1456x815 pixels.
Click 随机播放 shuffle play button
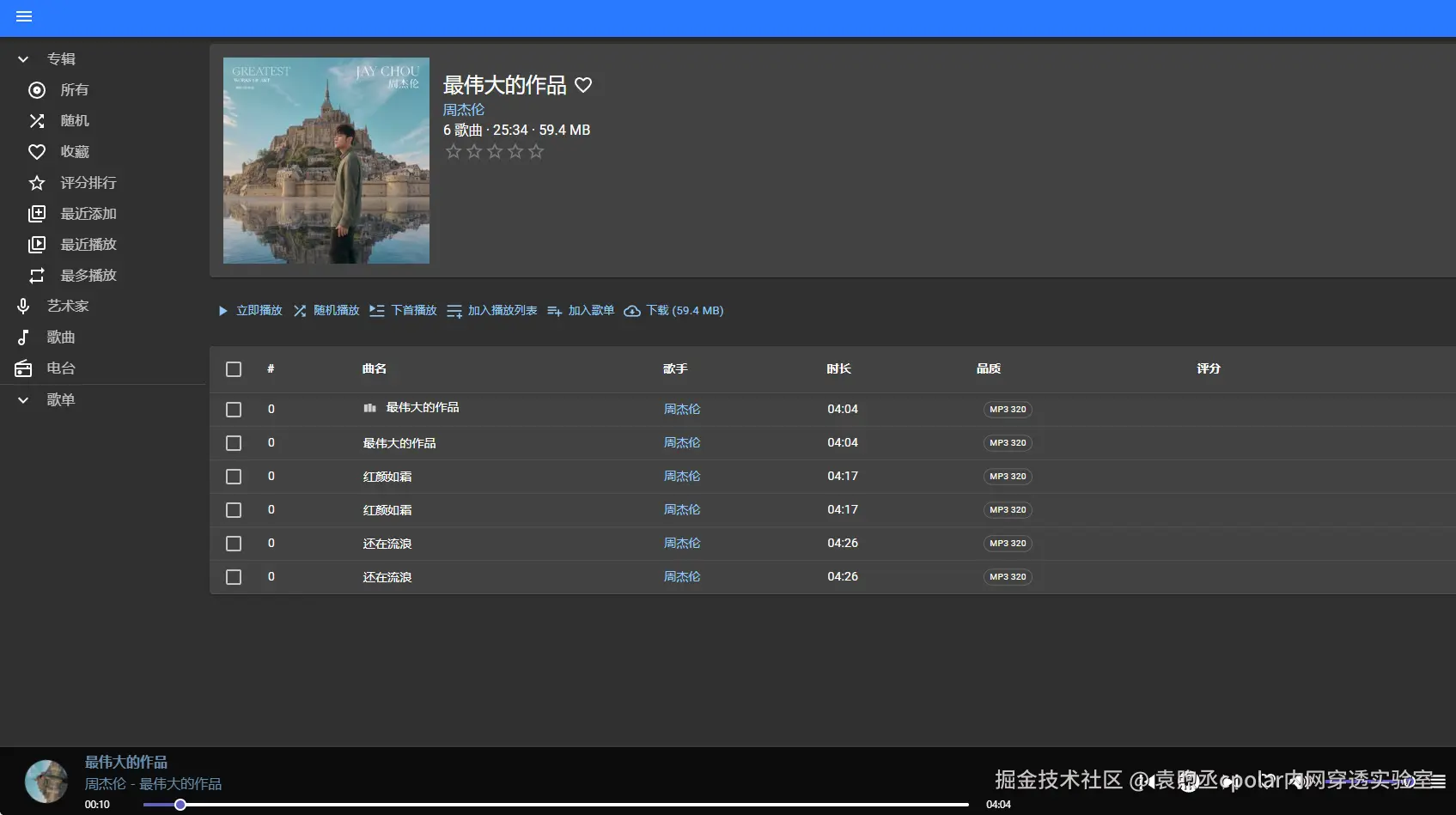pyautogui.click(x=326, y=311)
